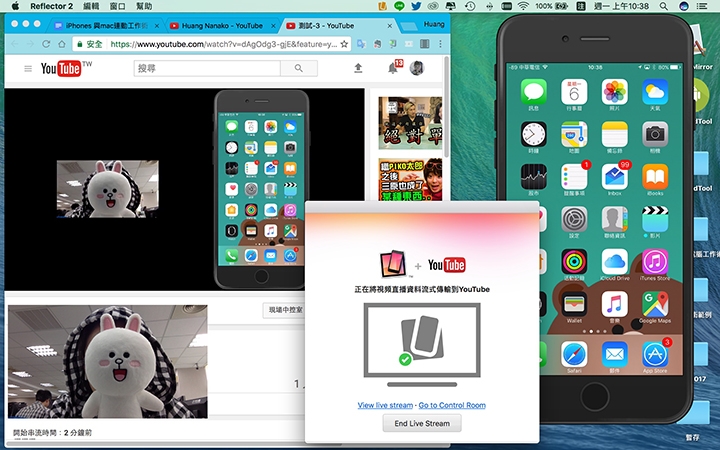Click the LINE menu bar icon
The width and height of the screenshot is (720, 450).
399,6
